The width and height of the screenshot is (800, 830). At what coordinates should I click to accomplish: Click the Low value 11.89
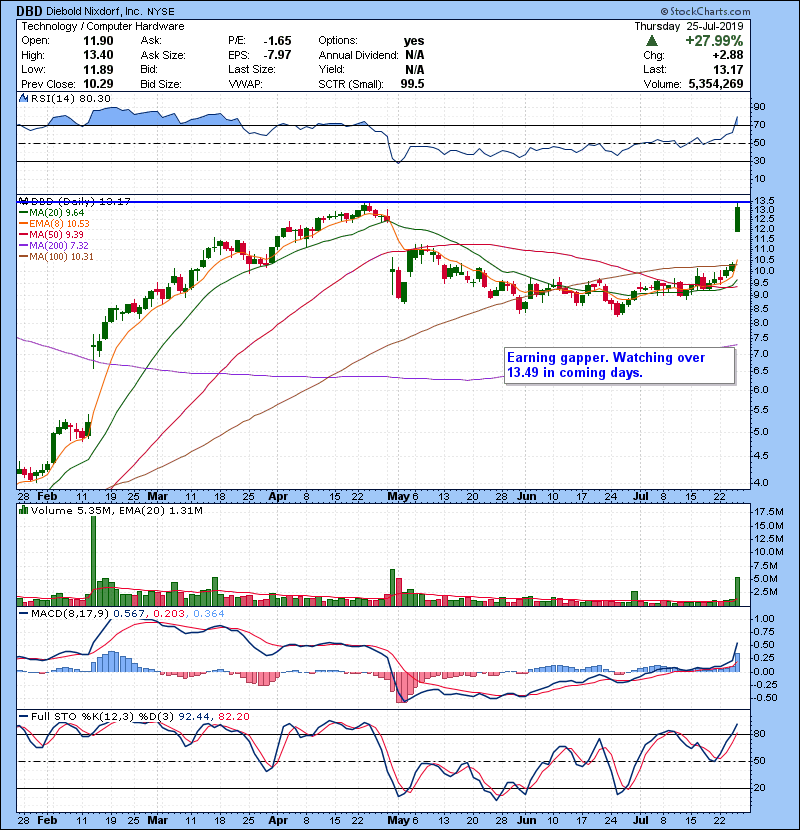click(98, 69)
